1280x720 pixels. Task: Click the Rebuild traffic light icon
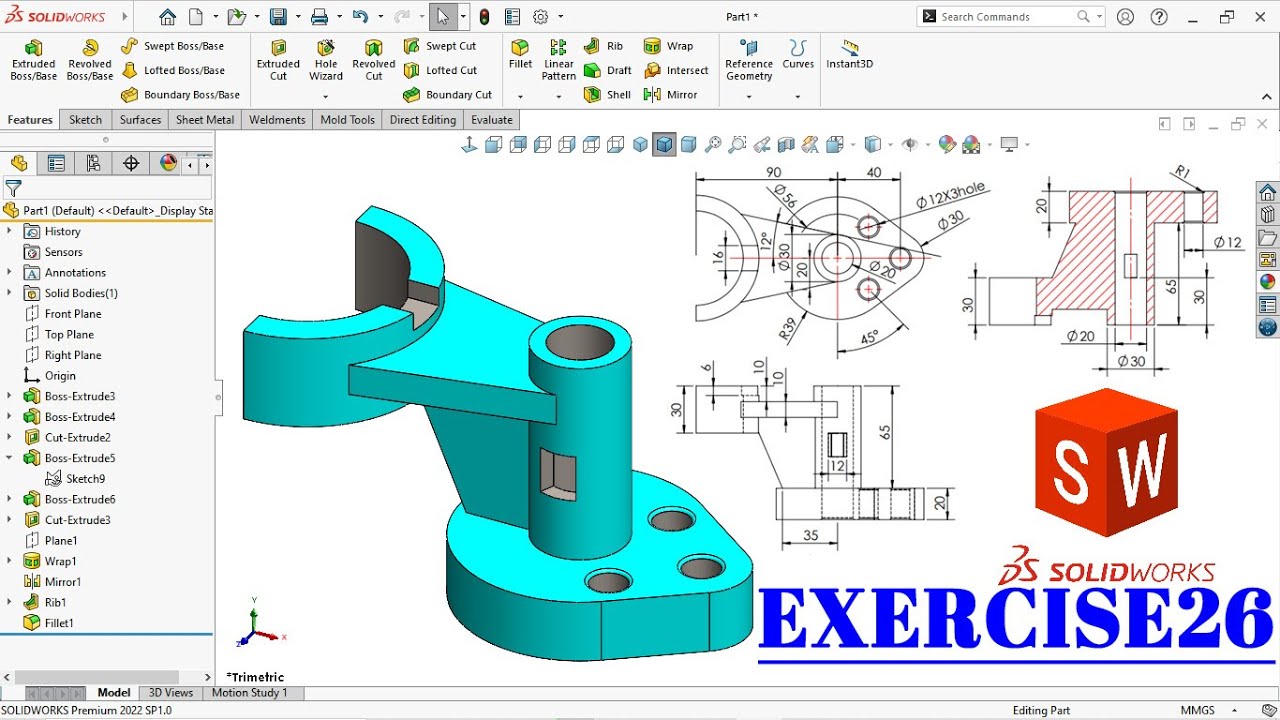tap(484, 17)
